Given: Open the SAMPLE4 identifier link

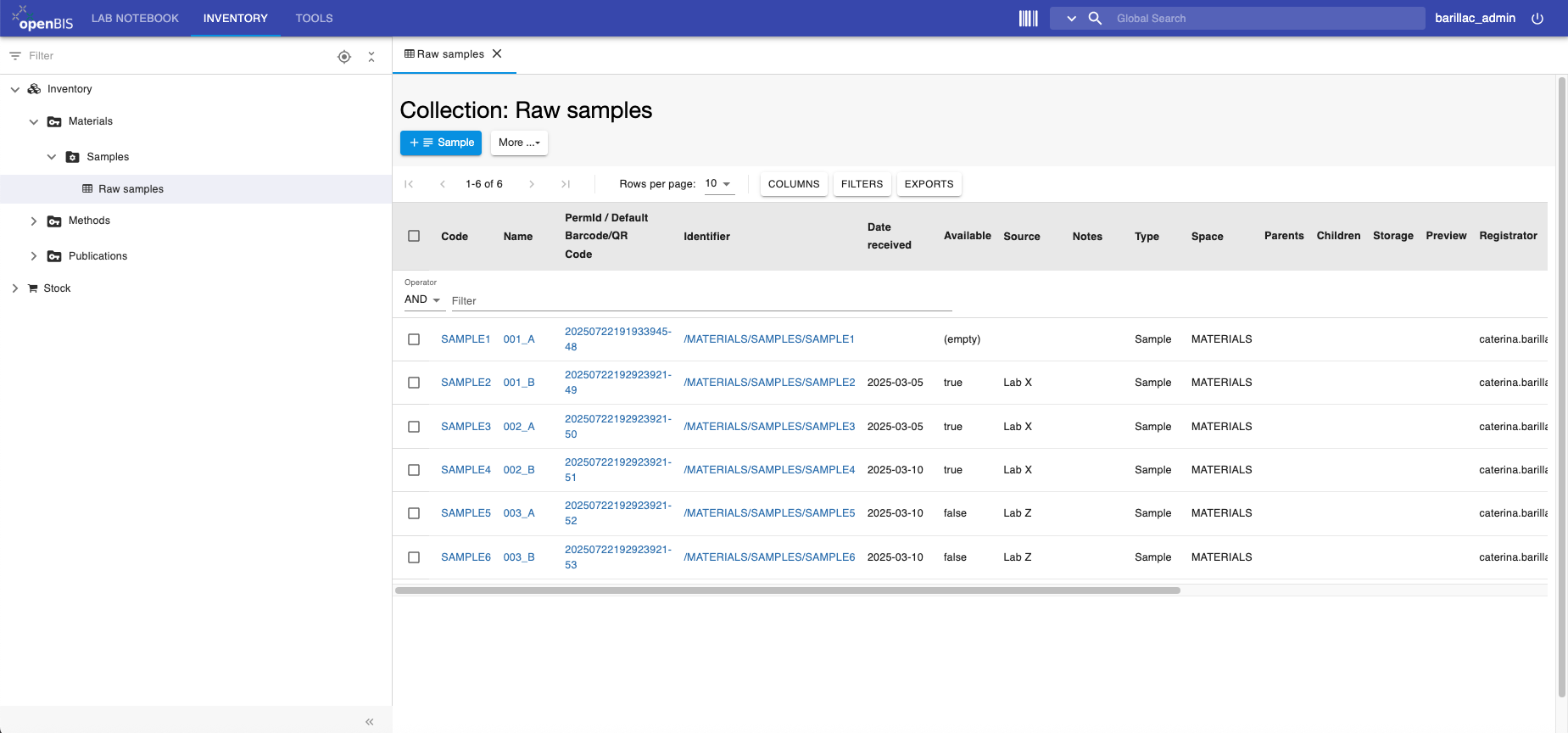Looking at the screenshot, I should (769, 470).
